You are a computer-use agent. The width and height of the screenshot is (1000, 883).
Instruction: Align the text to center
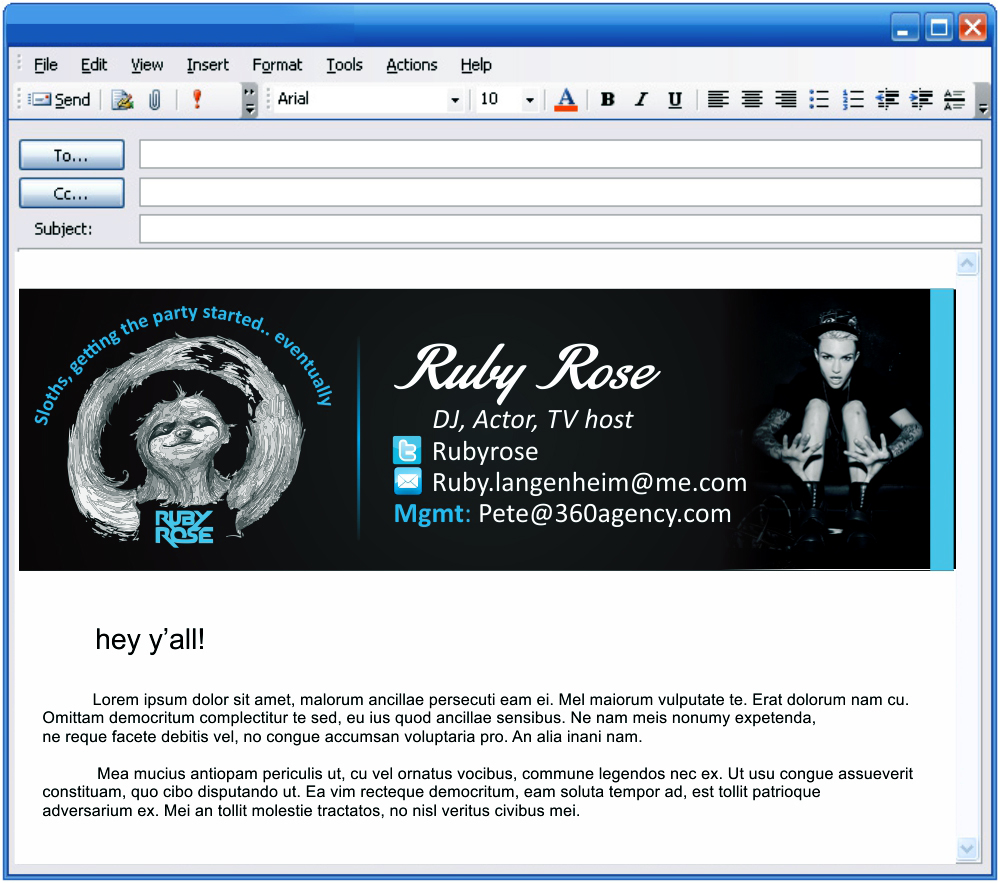[x=752, y=99]
